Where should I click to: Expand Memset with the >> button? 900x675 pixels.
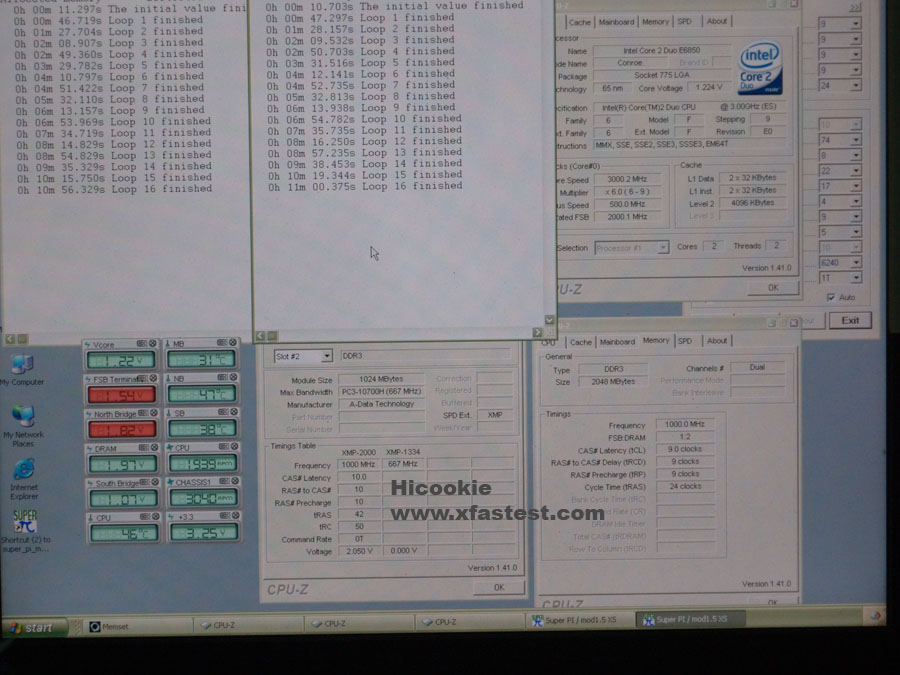tap(855, 7)
